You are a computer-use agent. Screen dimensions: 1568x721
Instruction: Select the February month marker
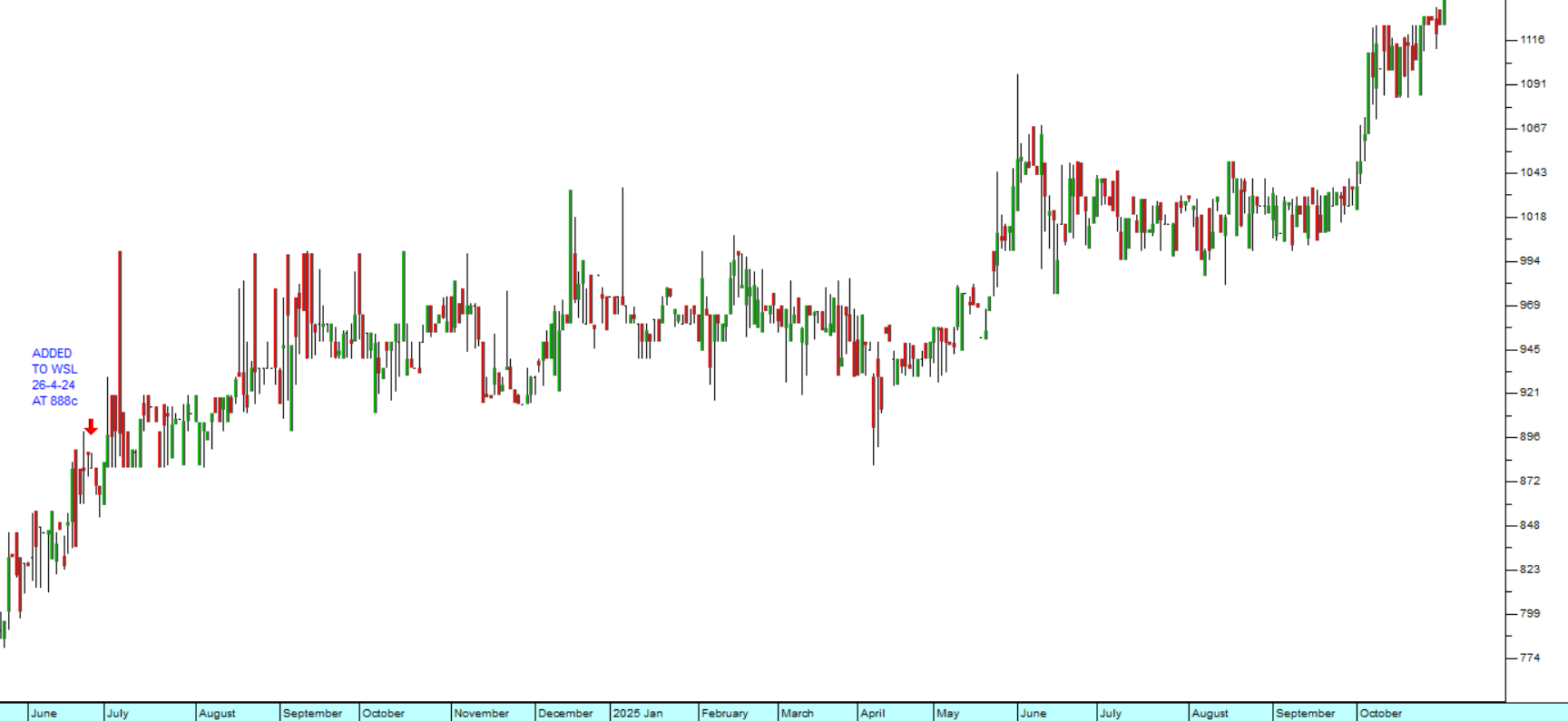pos(725,714)
